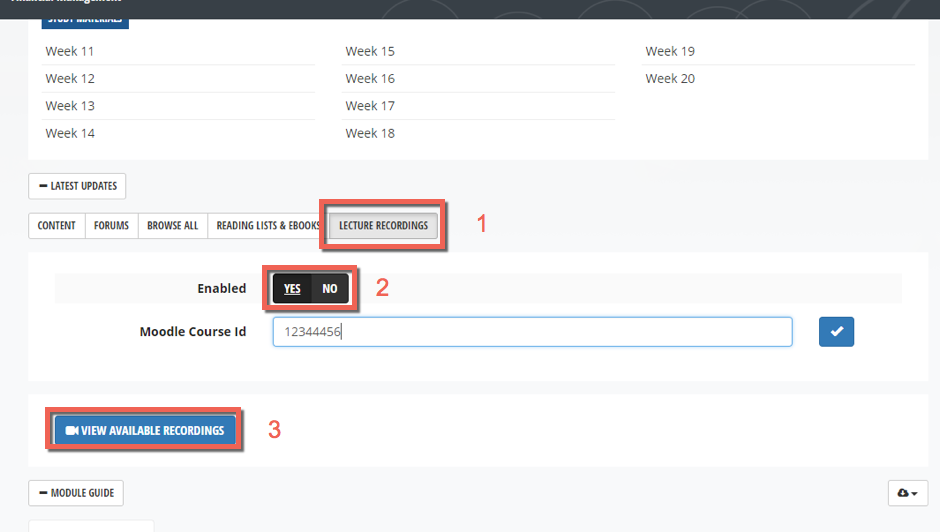Set Enabled toggle to NO
Screen dimensions: 940x532
click(330, 289)
